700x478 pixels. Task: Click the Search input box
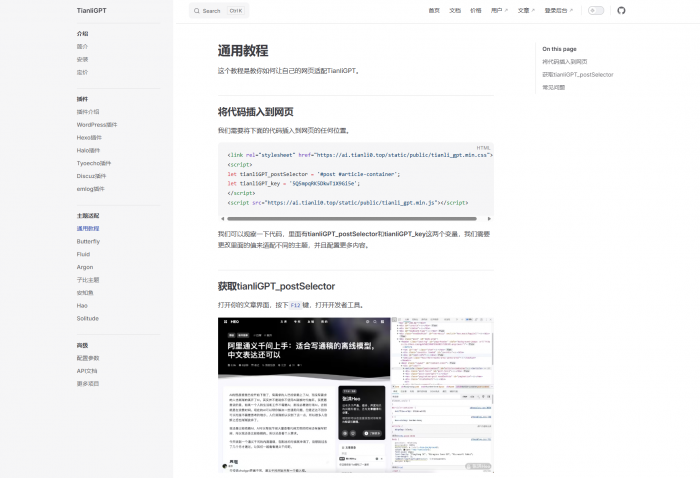point(220,11)
